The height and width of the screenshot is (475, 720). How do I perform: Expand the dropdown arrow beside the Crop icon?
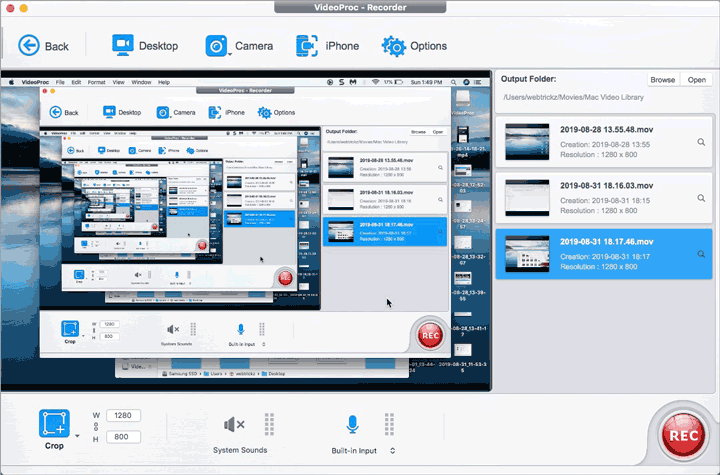click(77, 436)
